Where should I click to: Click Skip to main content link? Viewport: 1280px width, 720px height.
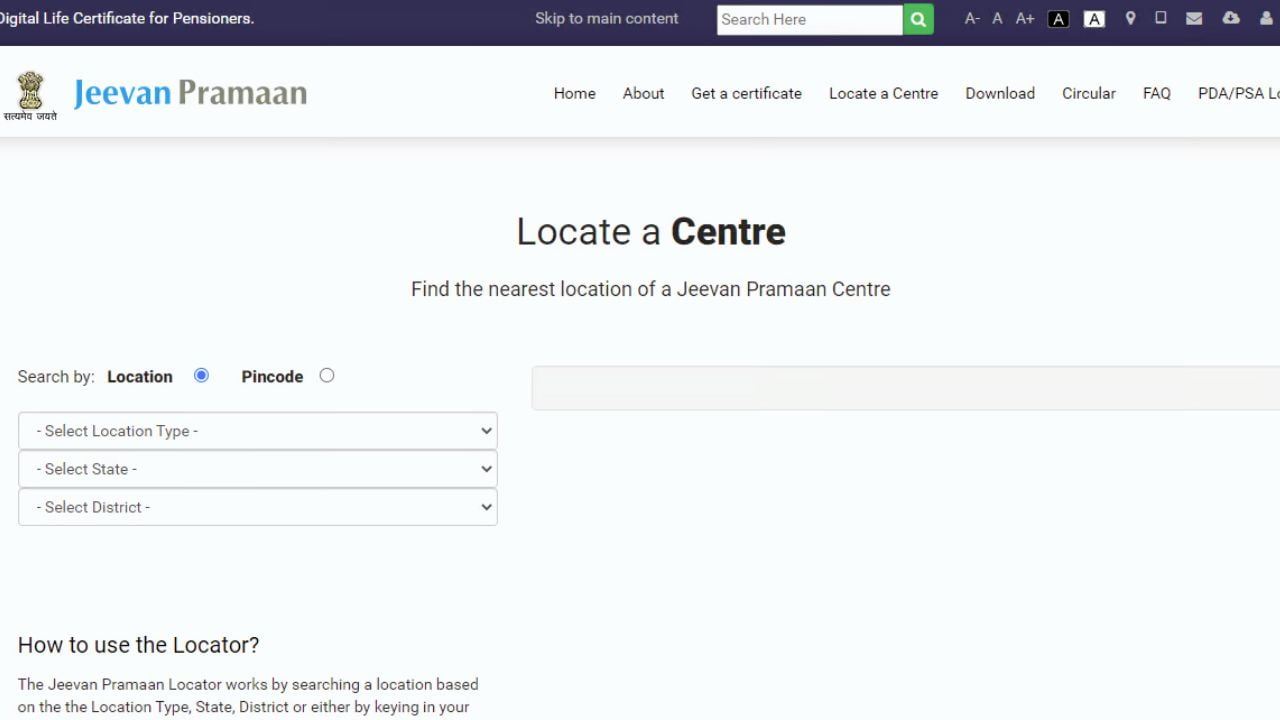[x=606, y=18]
